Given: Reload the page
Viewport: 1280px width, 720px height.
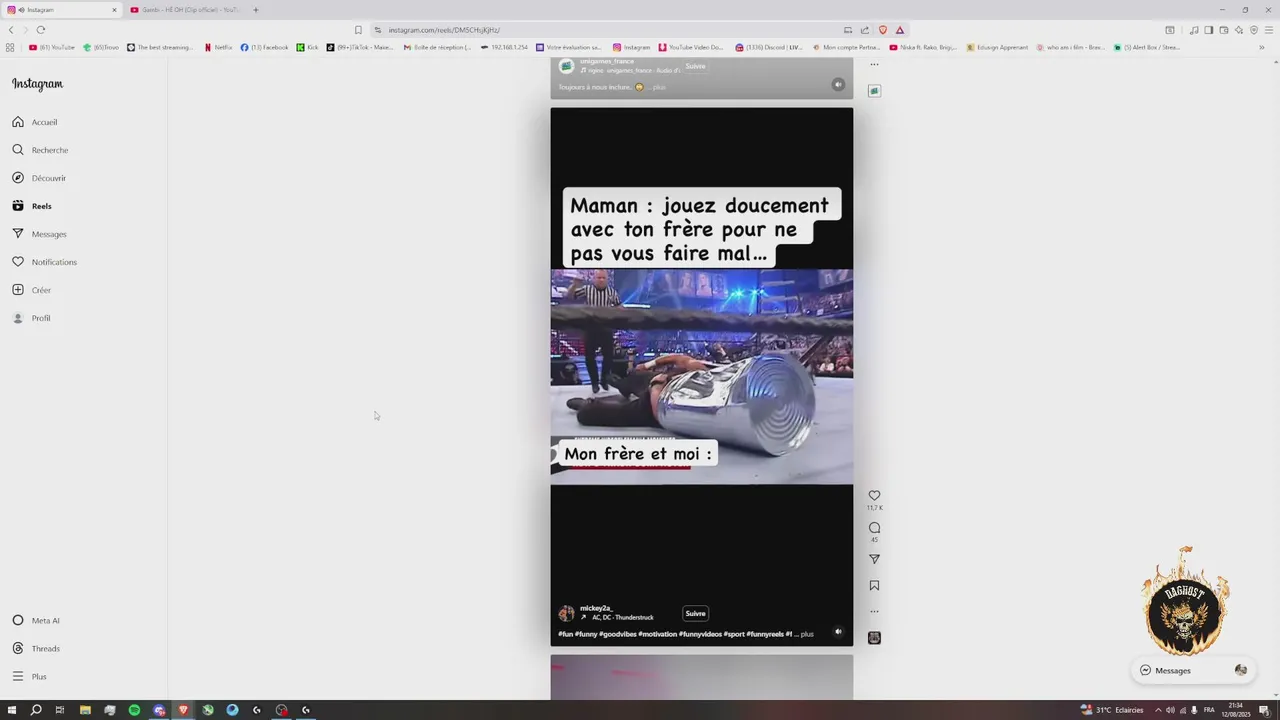Looking at the screenshot, I should (41, 30).
